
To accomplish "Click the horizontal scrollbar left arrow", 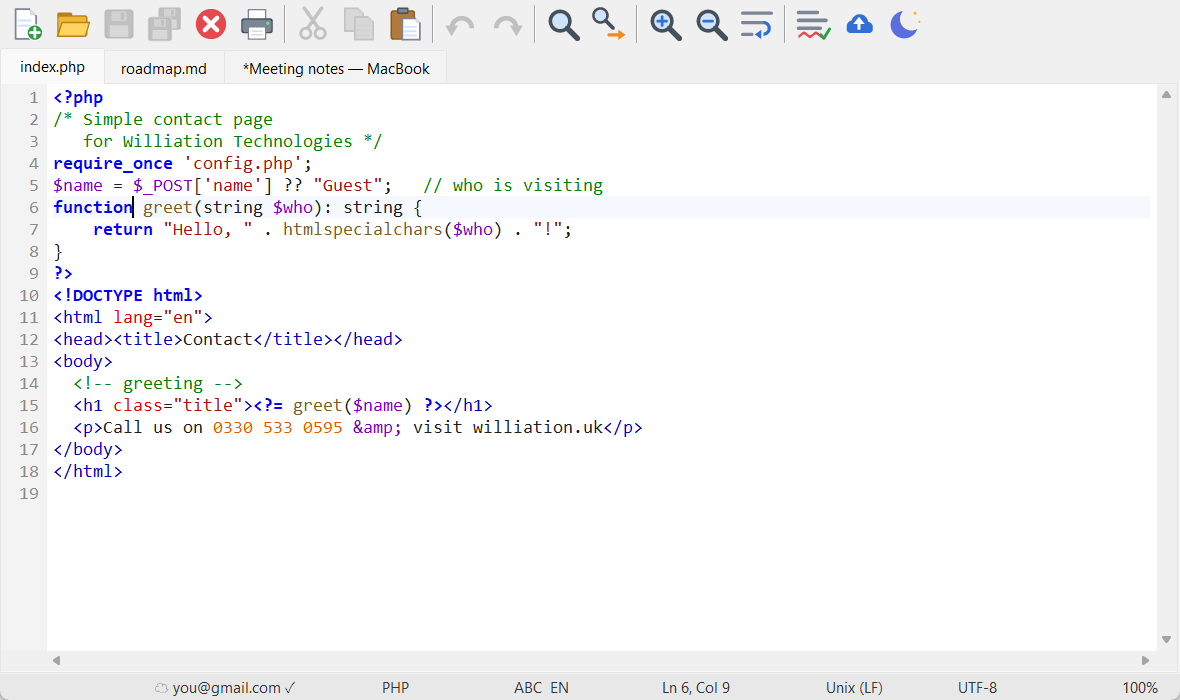I will pos(56,661).
